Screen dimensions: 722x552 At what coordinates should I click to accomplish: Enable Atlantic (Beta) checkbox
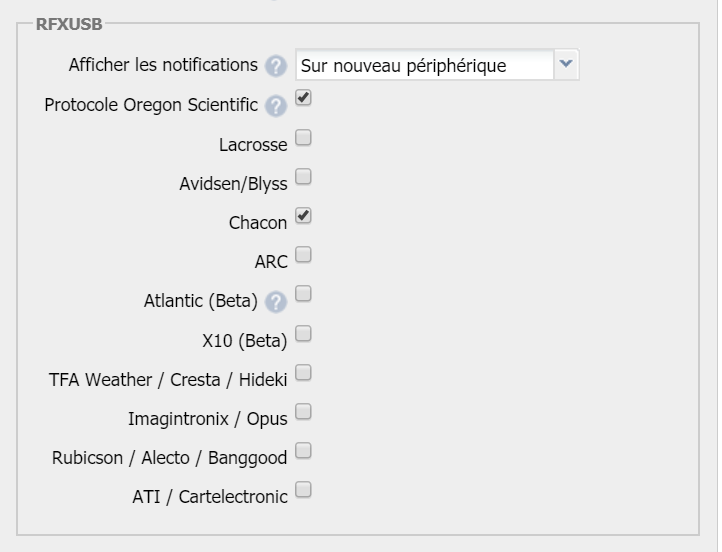303,294
